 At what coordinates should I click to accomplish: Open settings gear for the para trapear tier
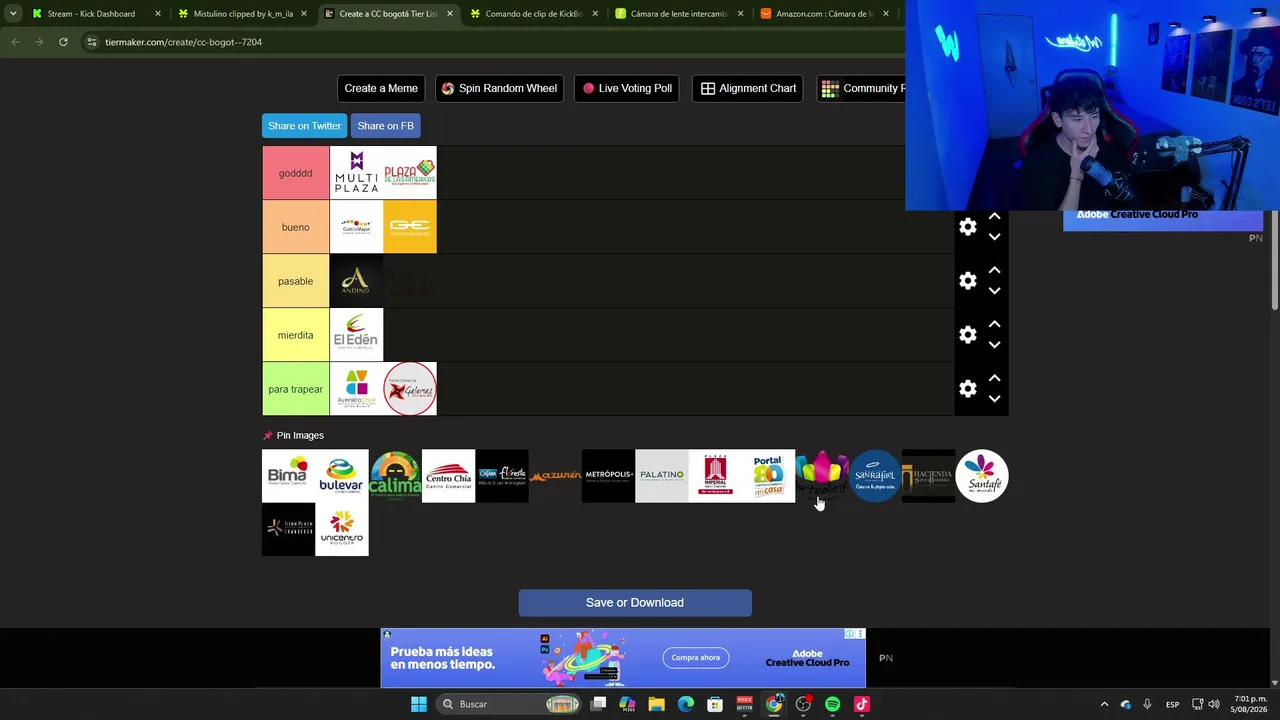point(968,389)
